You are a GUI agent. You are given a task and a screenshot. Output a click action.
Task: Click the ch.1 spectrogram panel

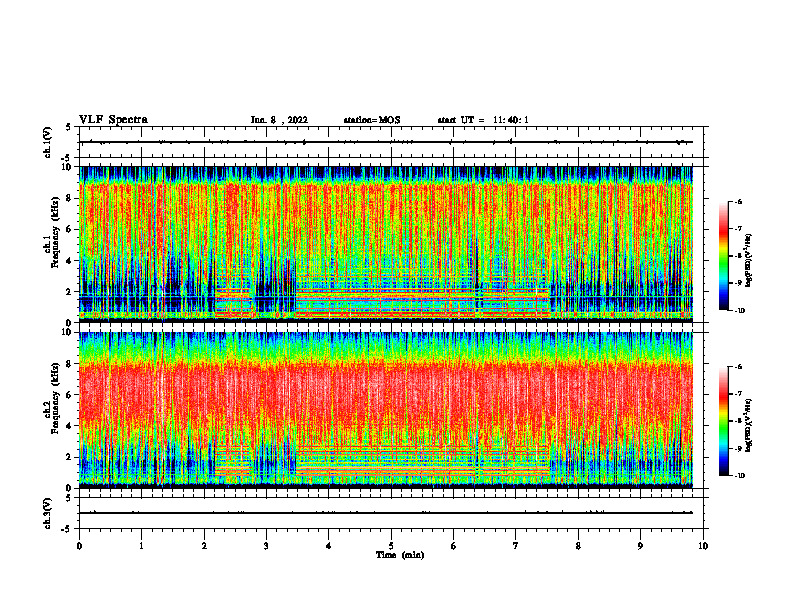pos(386,244)
